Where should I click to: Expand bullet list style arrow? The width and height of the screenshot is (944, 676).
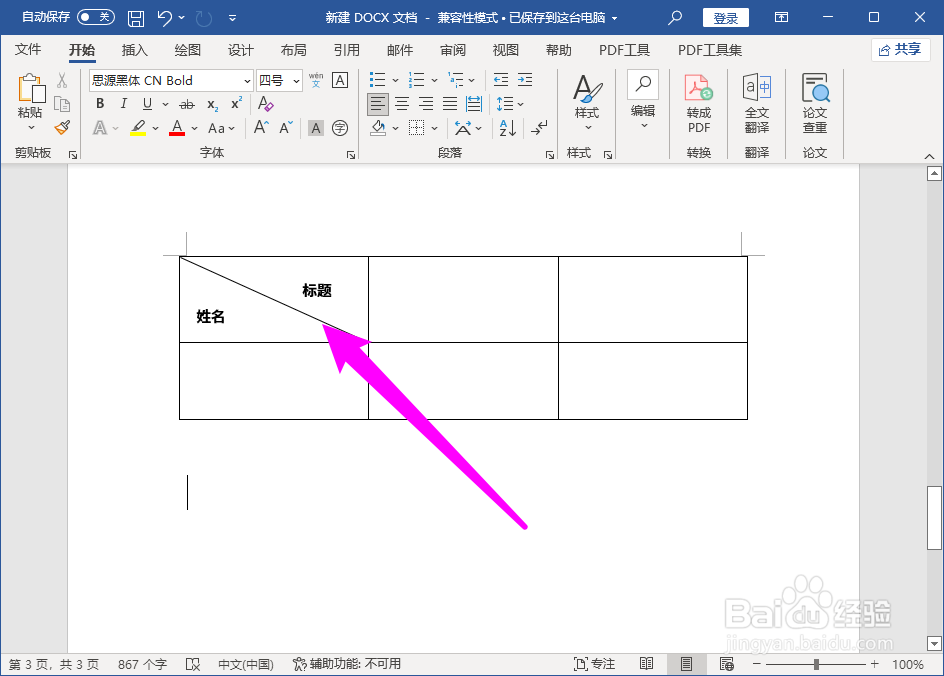[x=396, y=80]
